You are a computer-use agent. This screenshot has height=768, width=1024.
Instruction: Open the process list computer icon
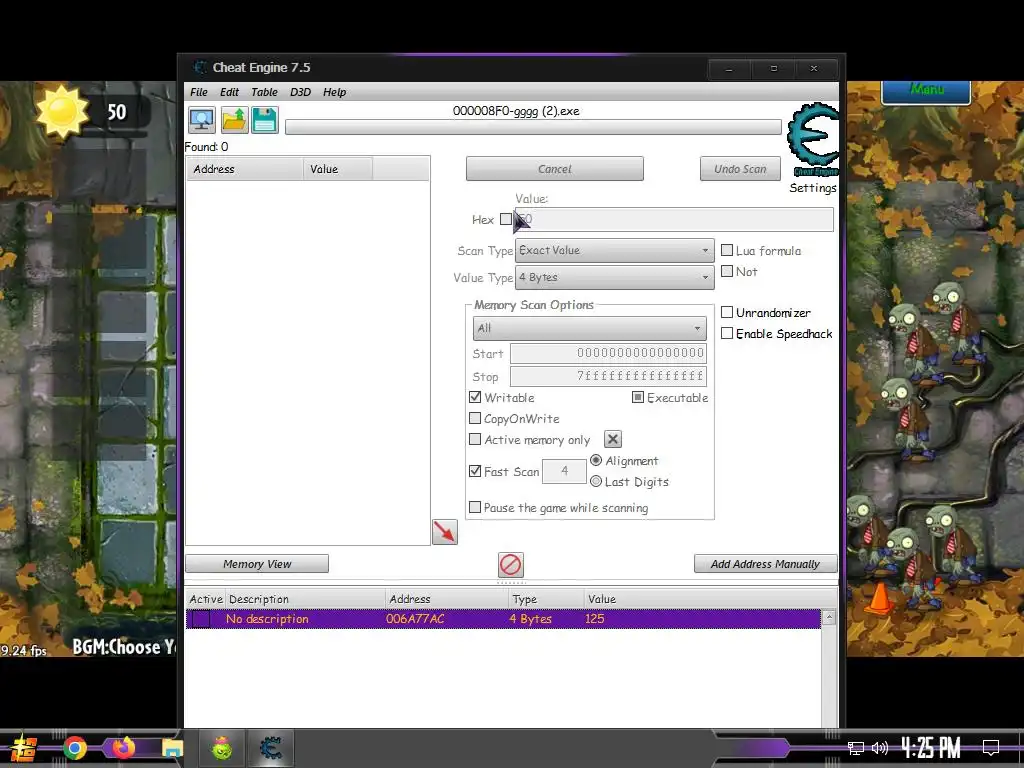pyautogui.click(x=202, y=120)
